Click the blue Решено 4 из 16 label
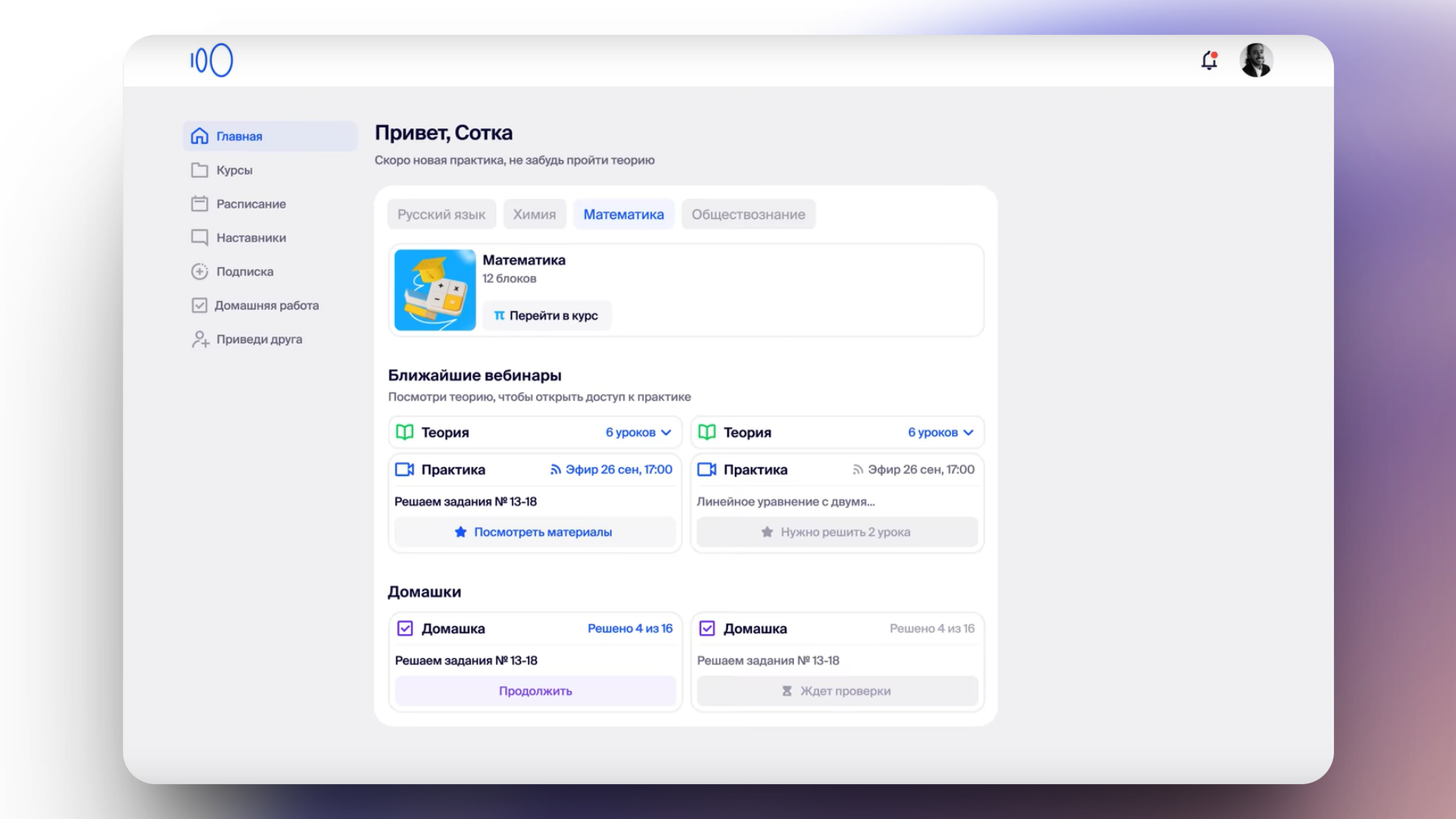Image resolution: width=1456 pixels, height=819 pixels. pyautogui.click(x=630, y=628)
